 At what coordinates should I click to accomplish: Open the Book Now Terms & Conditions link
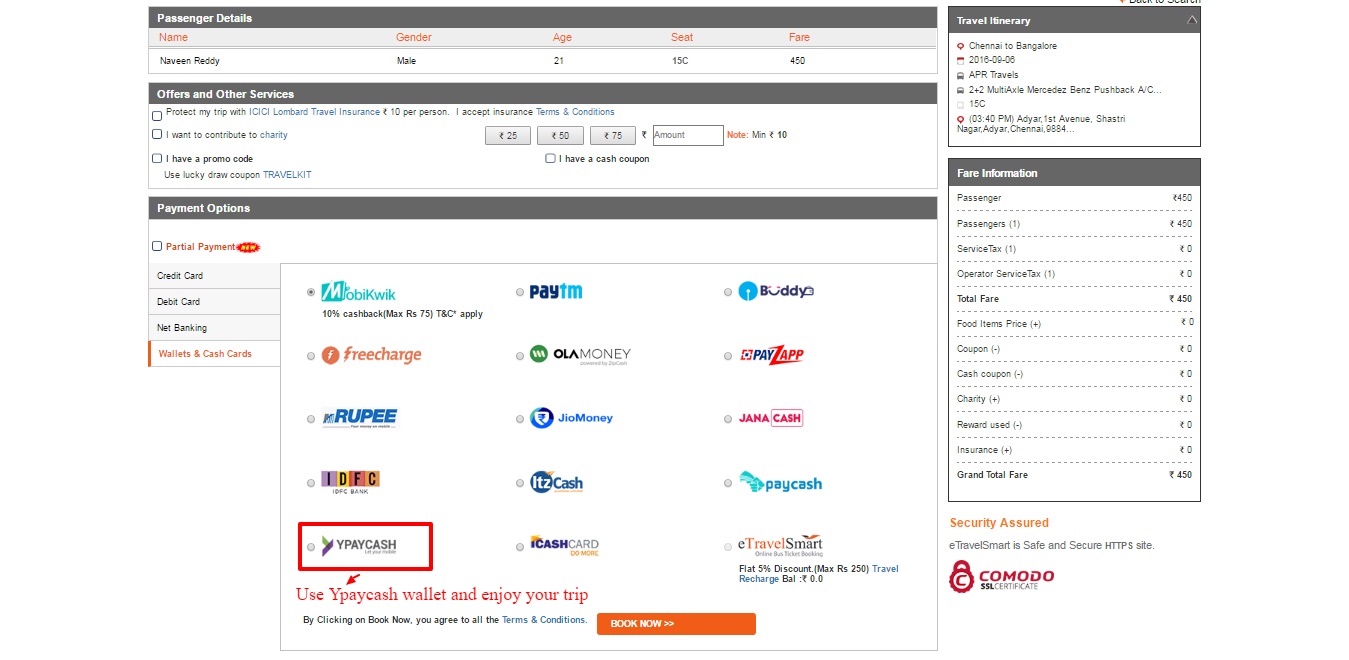543,620
